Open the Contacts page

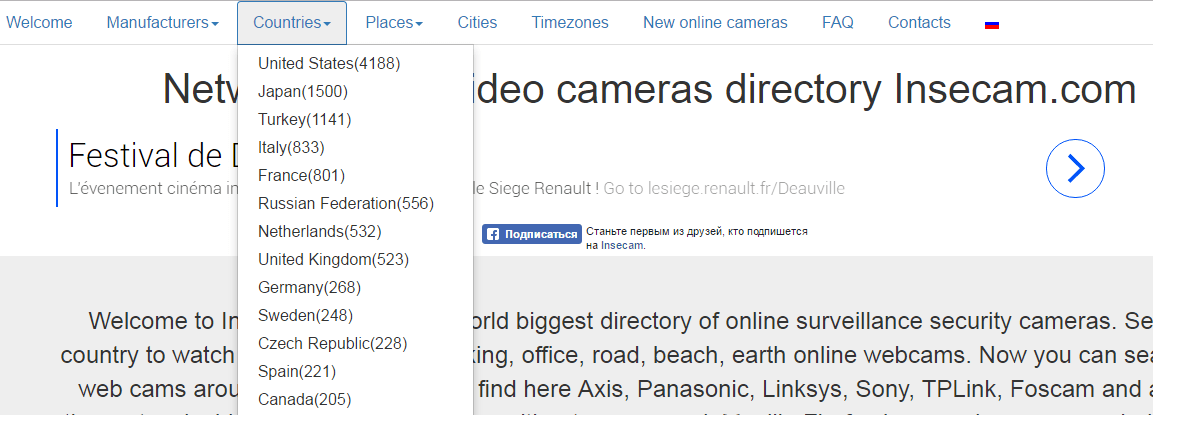tap(919, 23)
